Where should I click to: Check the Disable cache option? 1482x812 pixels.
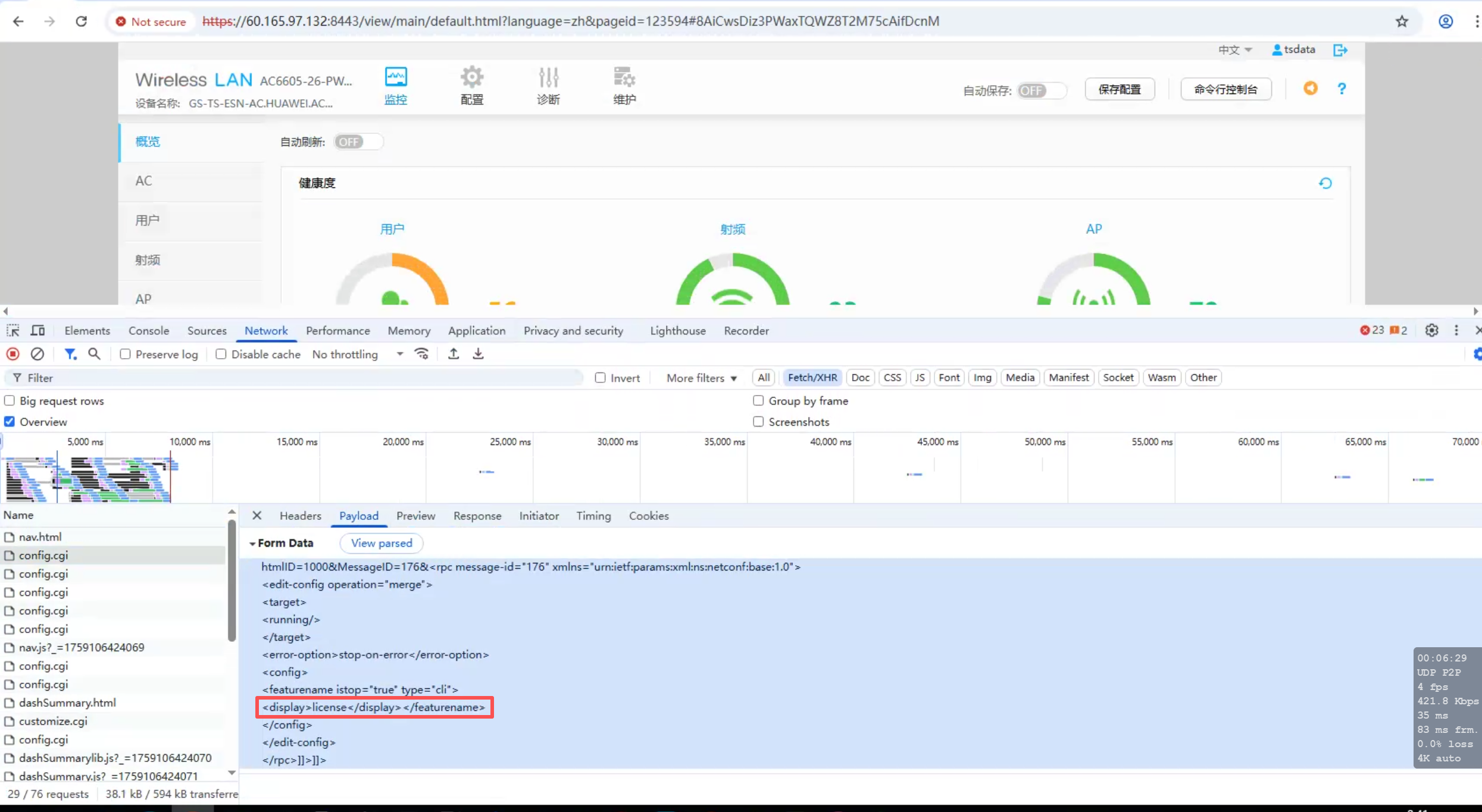pyautogui.click(x=221, y=354)
